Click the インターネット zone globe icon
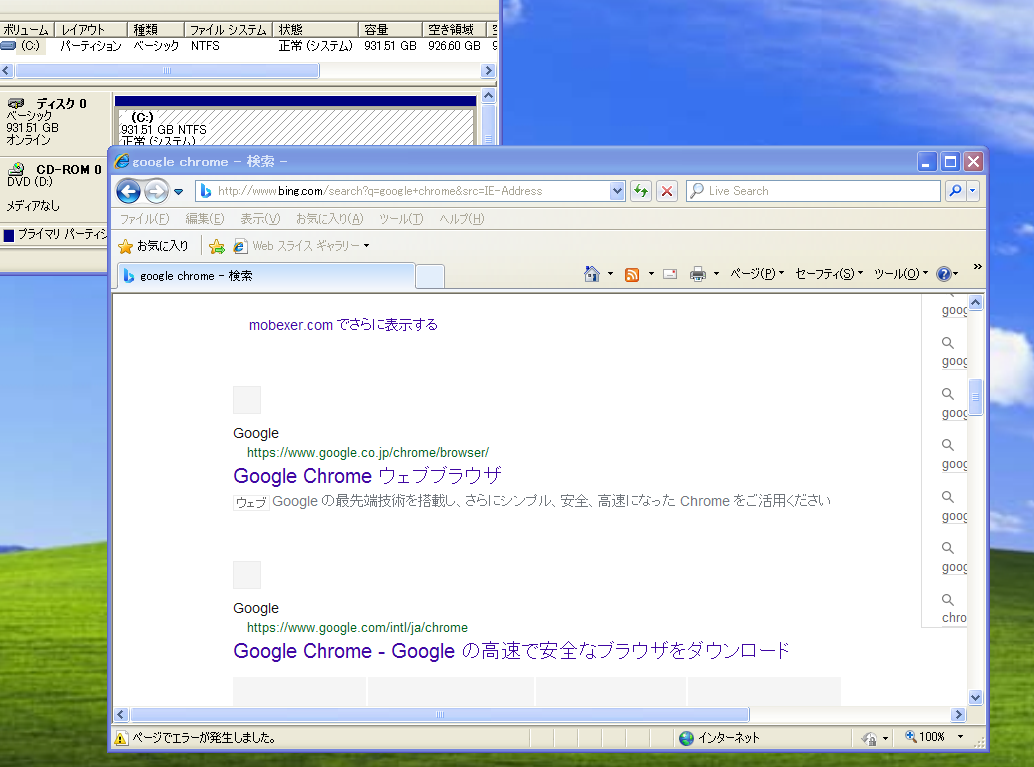This screenshot has width=1034, height=767. 686,738
